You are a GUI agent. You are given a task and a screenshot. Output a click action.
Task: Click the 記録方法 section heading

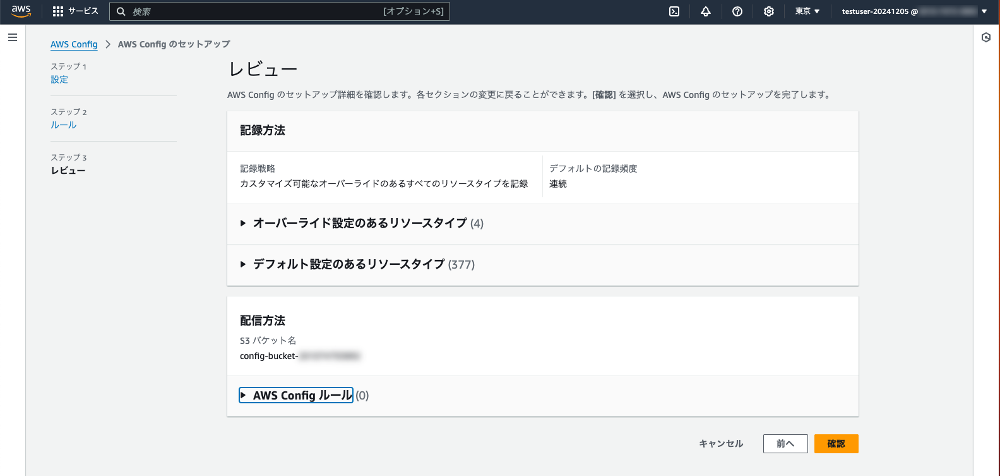tap(262, 131)
